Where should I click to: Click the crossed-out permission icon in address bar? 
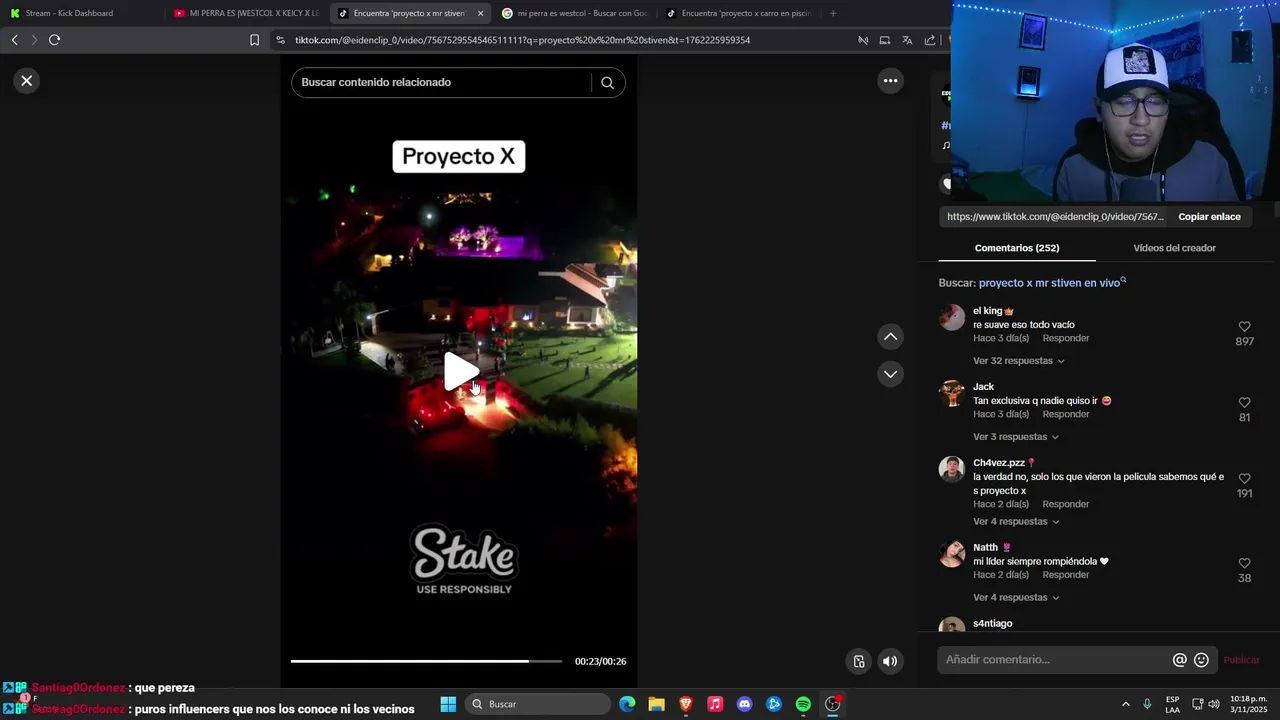(x=862, y=40)
